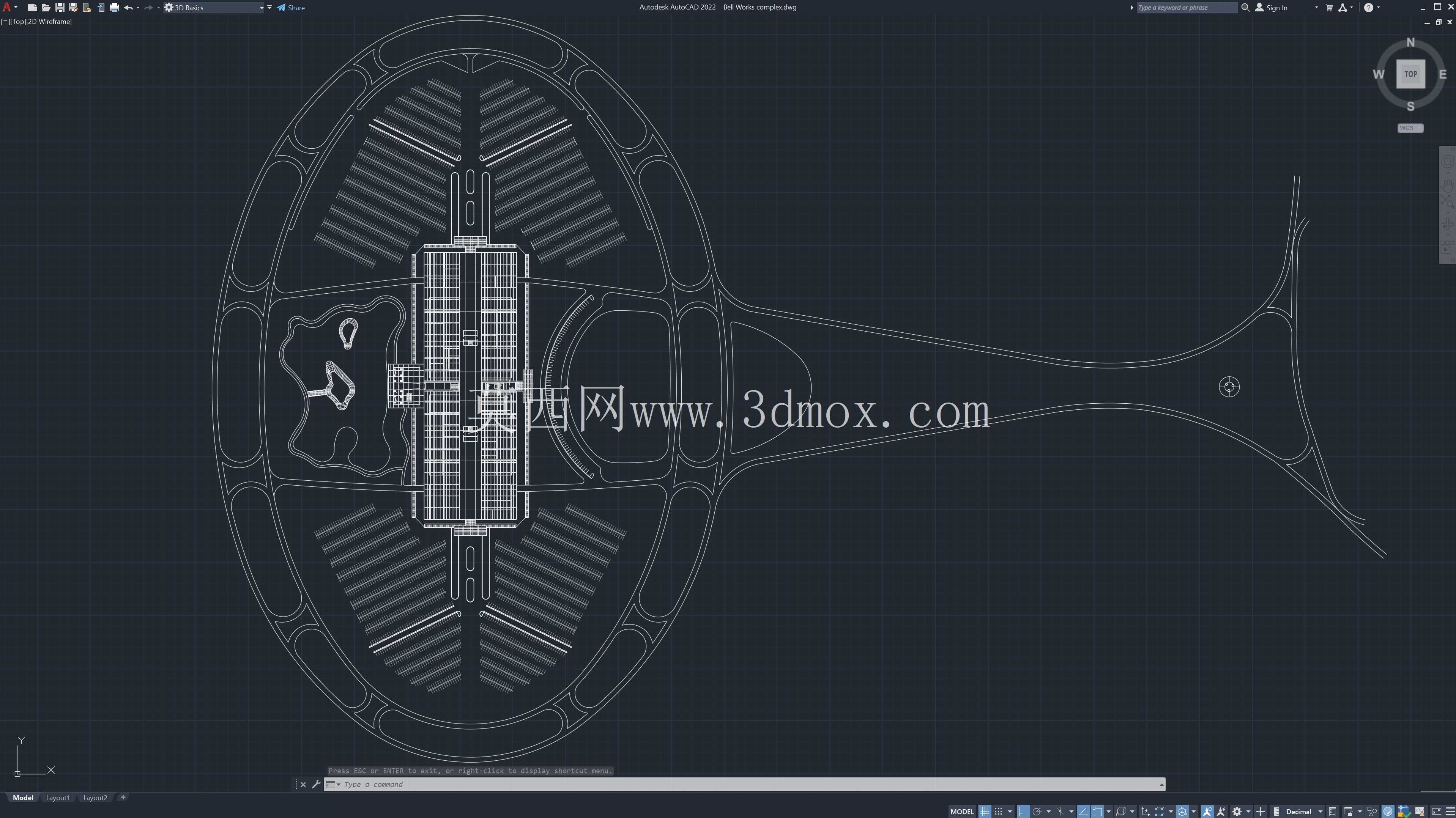Open the Autodesk App Store cart icon
Screen dimensions: 1456x818
point(1329,8)
